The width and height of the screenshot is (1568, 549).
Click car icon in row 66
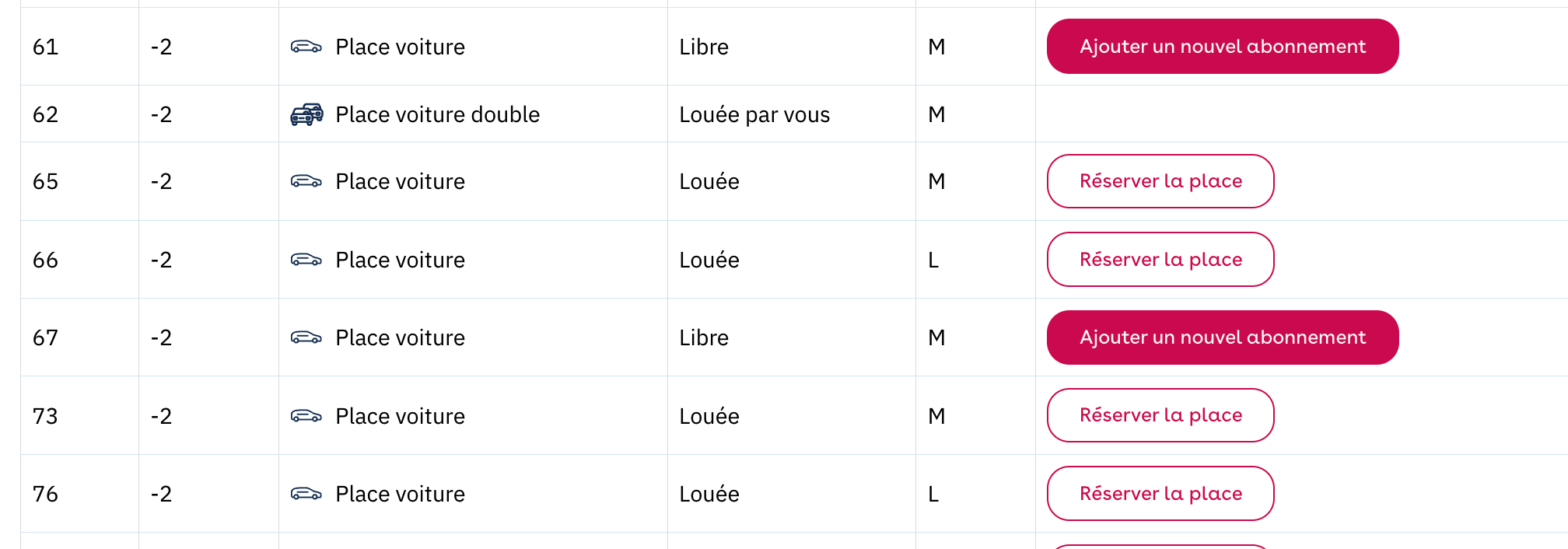pos(306,260)
